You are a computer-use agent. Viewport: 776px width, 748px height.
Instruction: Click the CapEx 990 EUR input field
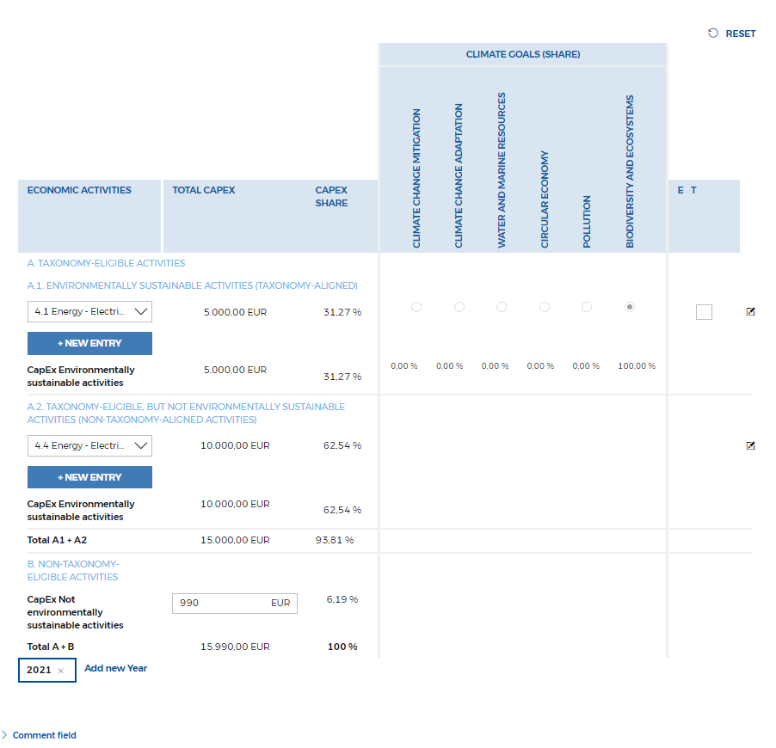[235, 603]
